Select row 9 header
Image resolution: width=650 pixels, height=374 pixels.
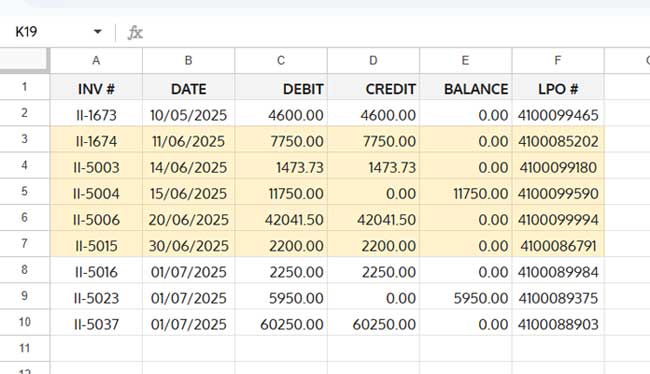point(24,296)
